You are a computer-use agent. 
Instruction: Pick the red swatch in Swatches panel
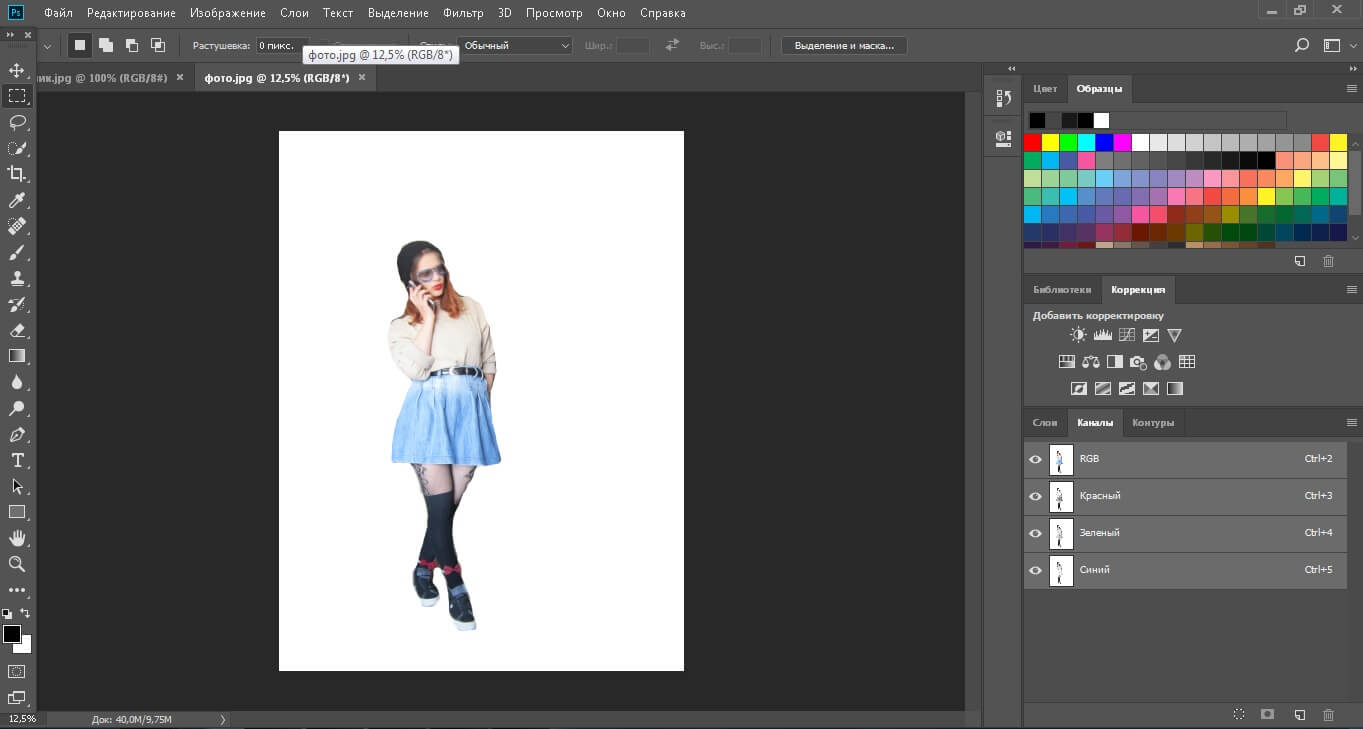coord(1032,143)
